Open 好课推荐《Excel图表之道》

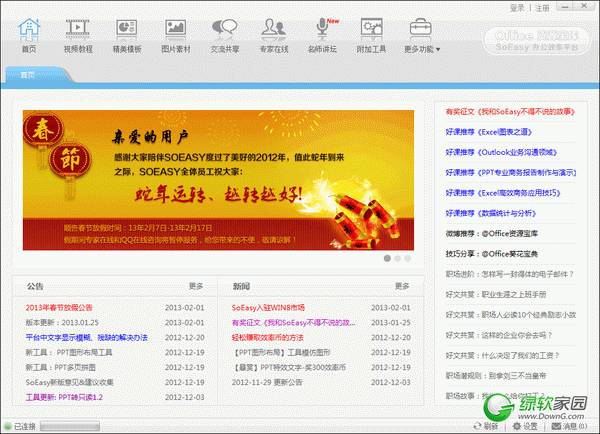pos(489,132)
